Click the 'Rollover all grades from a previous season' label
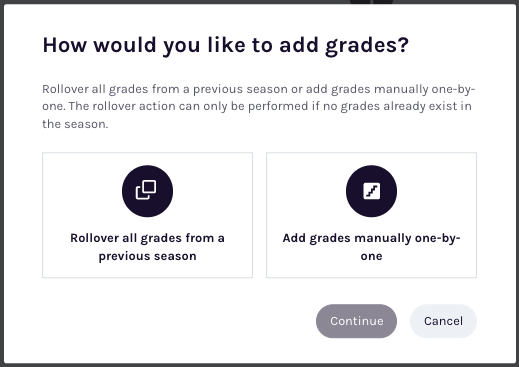This screenshot has width=519, height=367. pos(147,247)
